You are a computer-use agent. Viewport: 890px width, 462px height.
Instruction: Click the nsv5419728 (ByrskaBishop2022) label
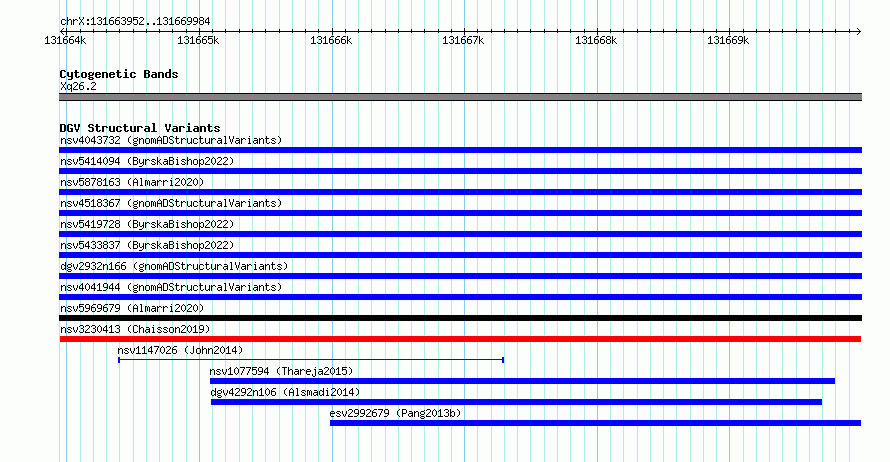[147, 224]
